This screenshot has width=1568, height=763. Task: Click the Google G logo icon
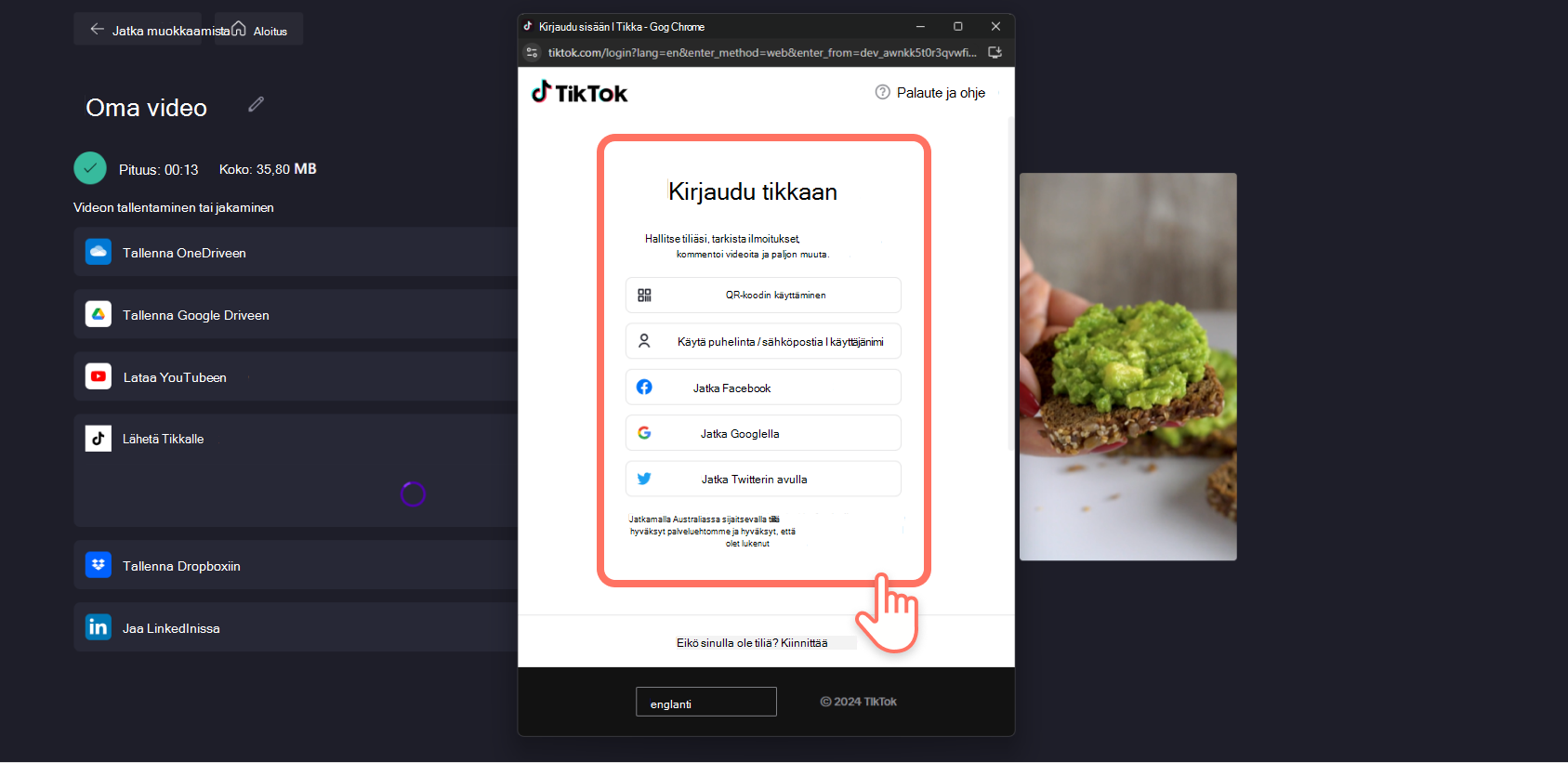pos(644,433)
